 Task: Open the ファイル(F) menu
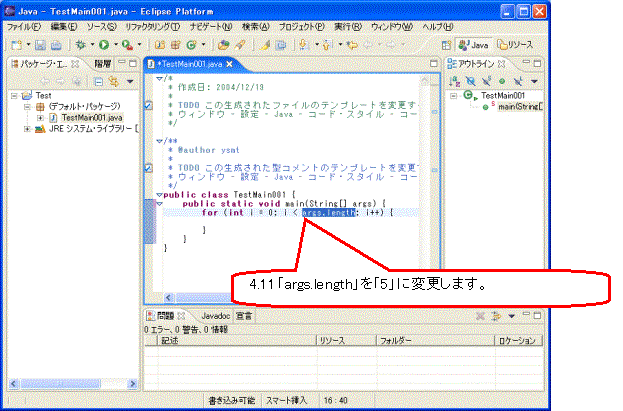point(23,27)
